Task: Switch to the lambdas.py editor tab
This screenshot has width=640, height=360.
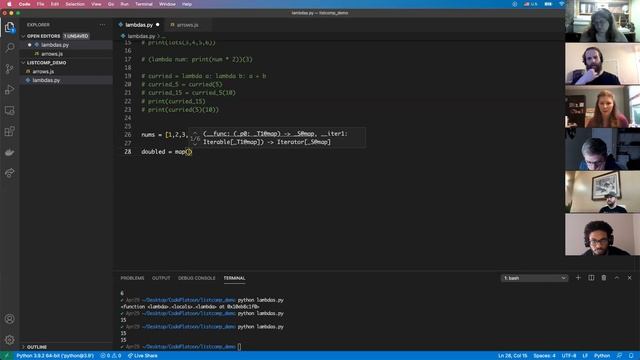Action: click(139, 25)
